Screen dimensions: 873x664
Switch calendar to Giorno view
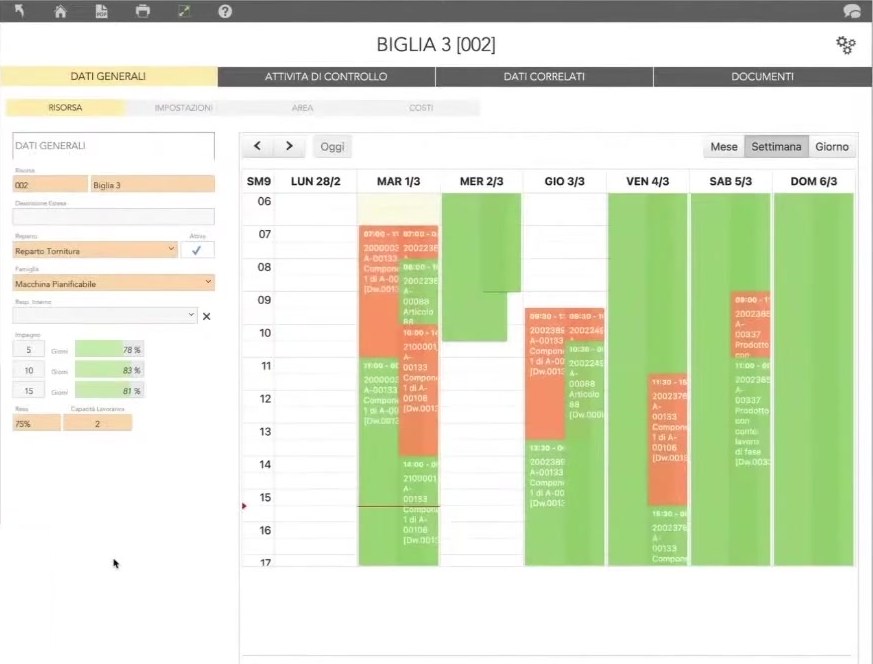832,146
